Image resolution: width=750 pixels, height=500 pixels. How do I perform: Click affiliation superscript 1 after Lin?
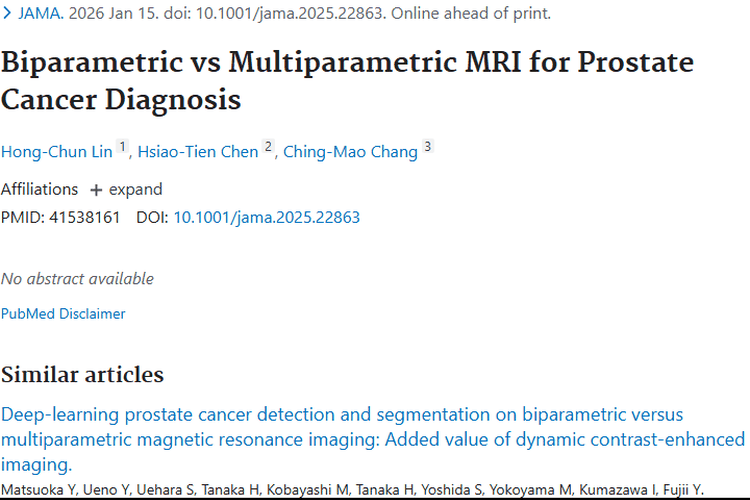(x=123, y=147)
